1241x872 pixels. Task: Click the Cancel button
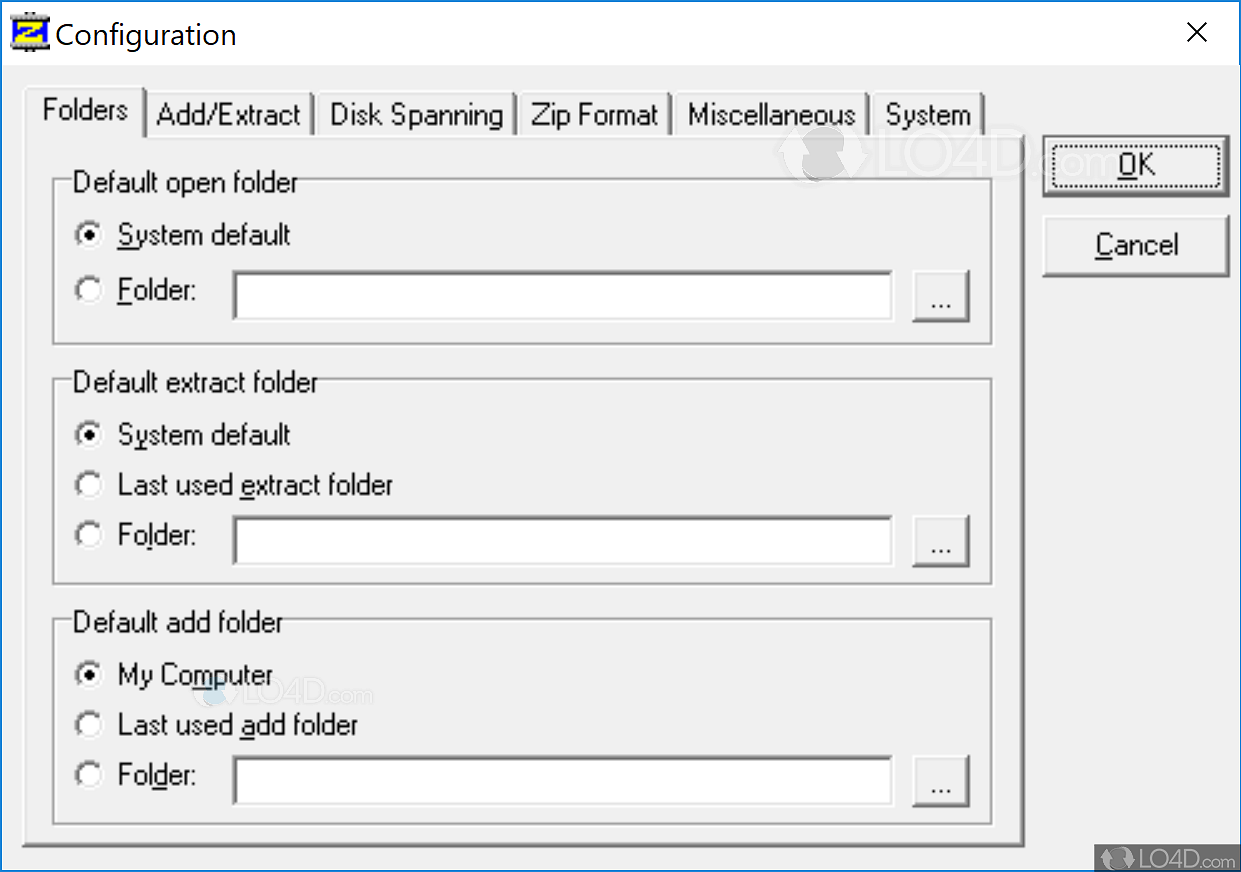(x=1136, y=245)
